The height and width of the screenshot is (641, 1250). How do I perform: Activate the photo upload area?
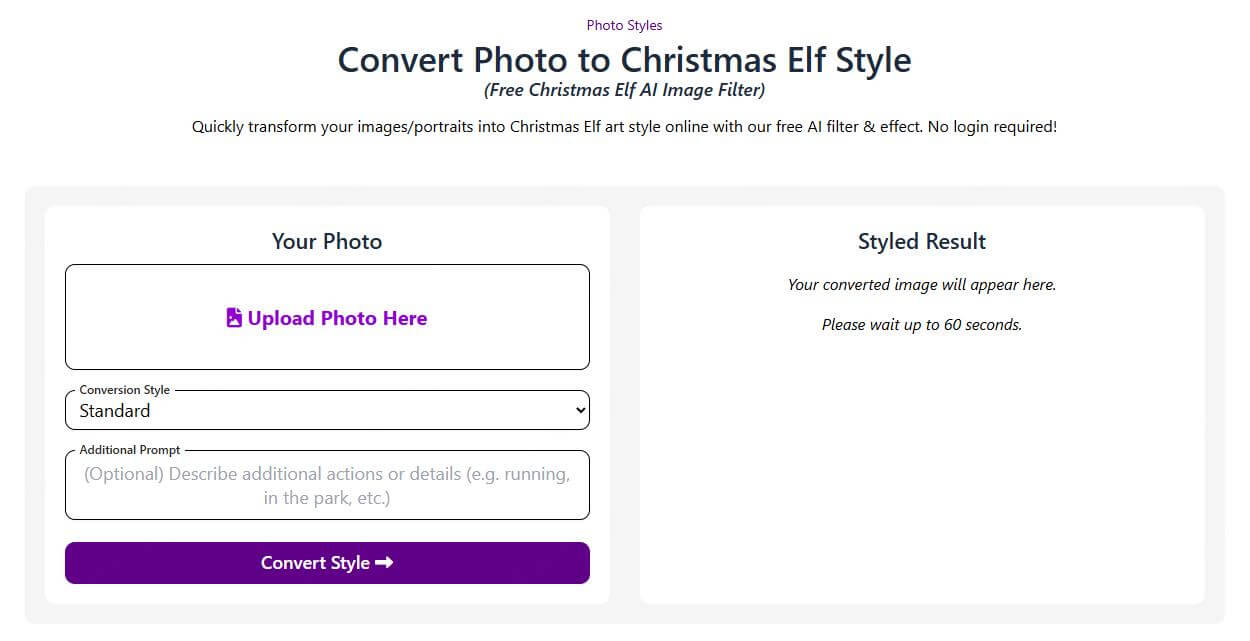pos(327,317)
